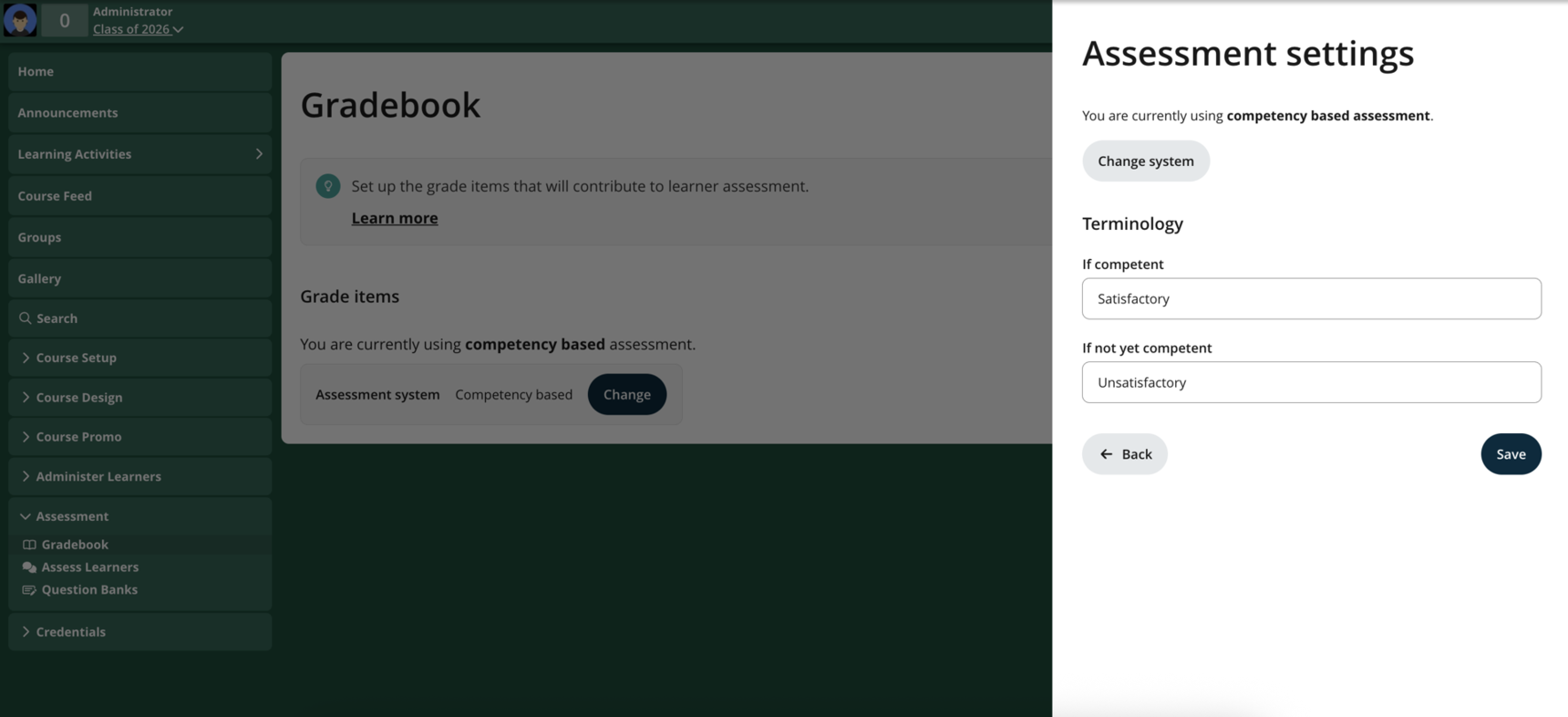Expand the Course Setup section

[140, 358]
